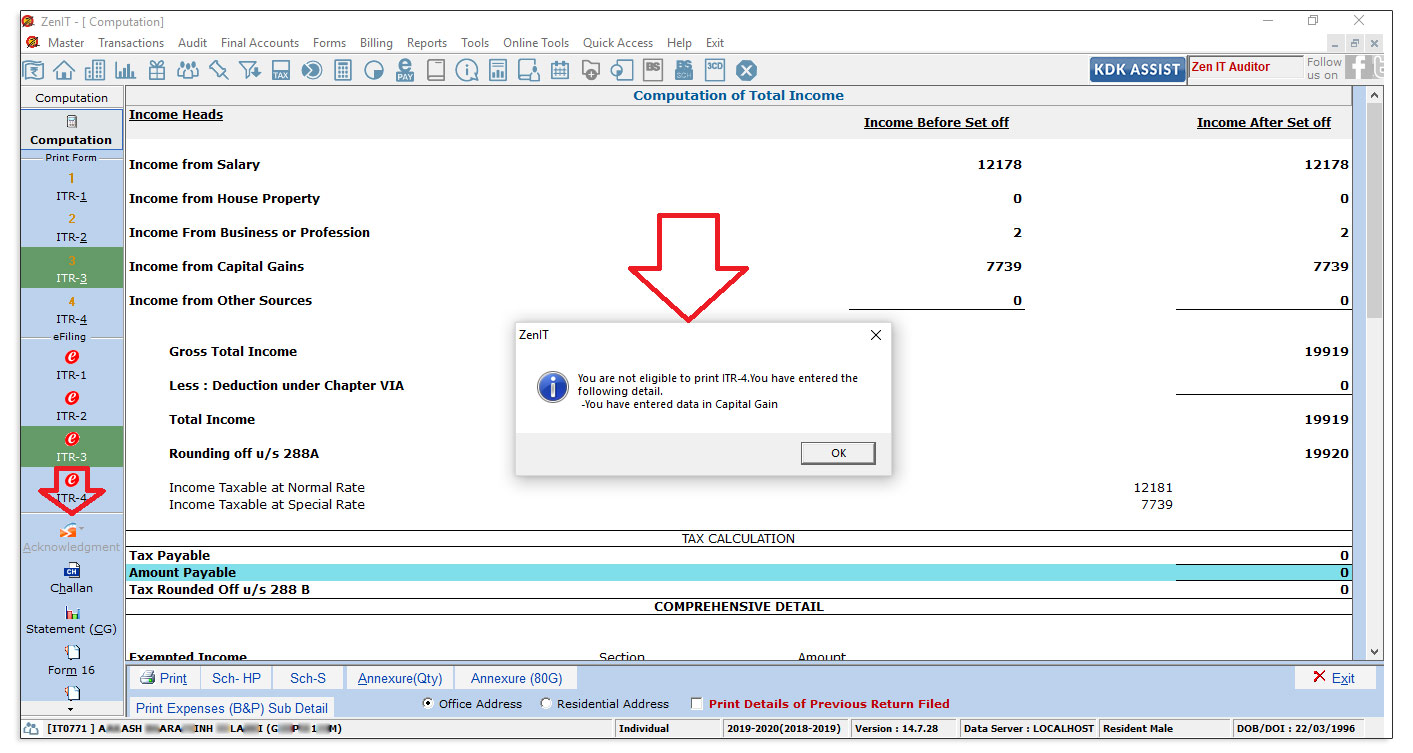
Task: Click the rupee note toolbar icon
Action: point(34,70)
